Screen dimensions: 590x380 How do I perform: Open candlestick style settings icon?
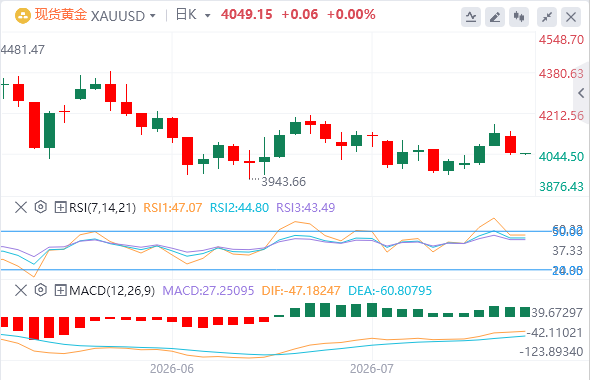click(x=519, y=17)
